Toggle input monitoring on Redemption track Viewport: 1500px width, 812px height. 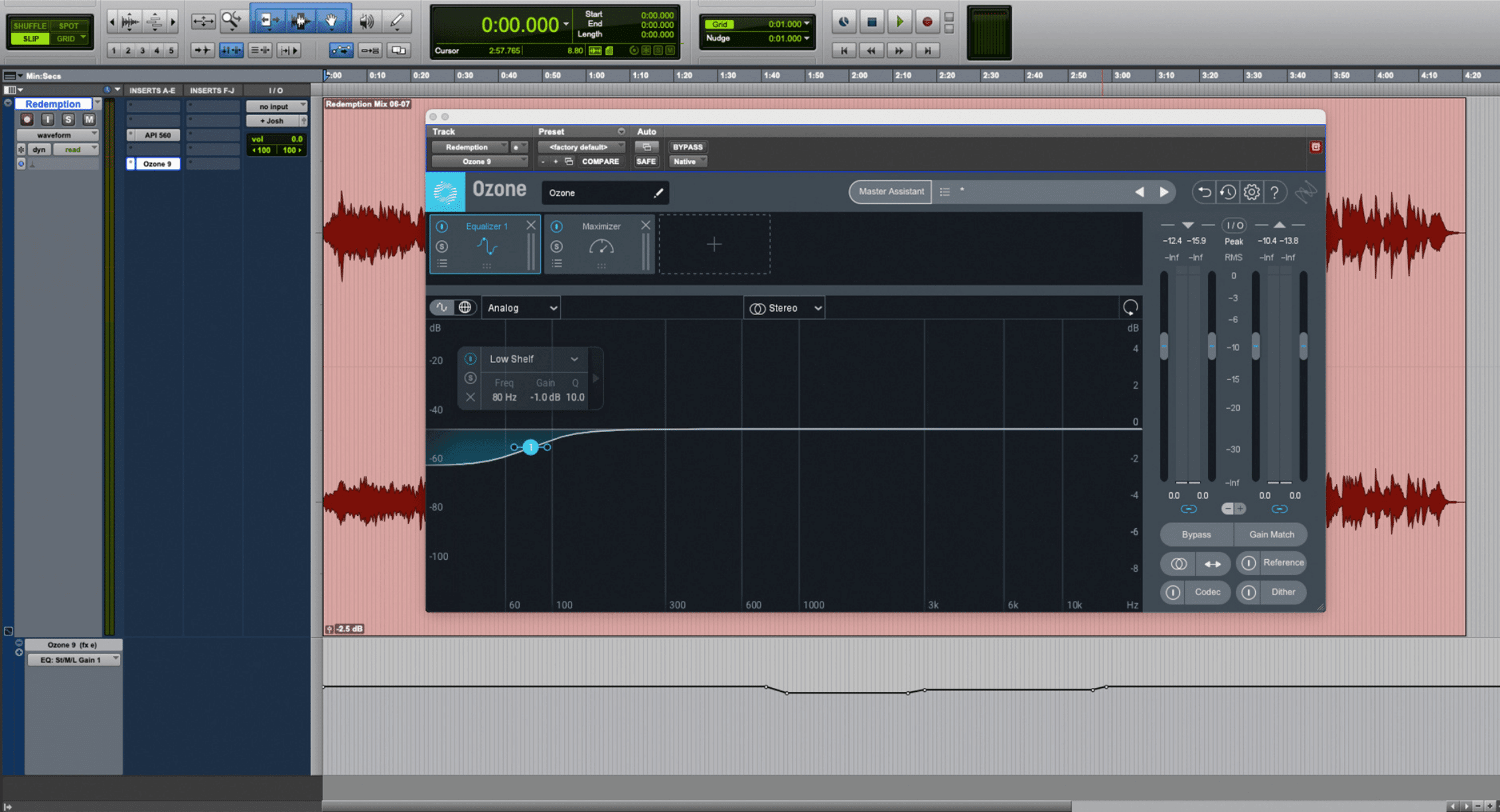(47, 119)
